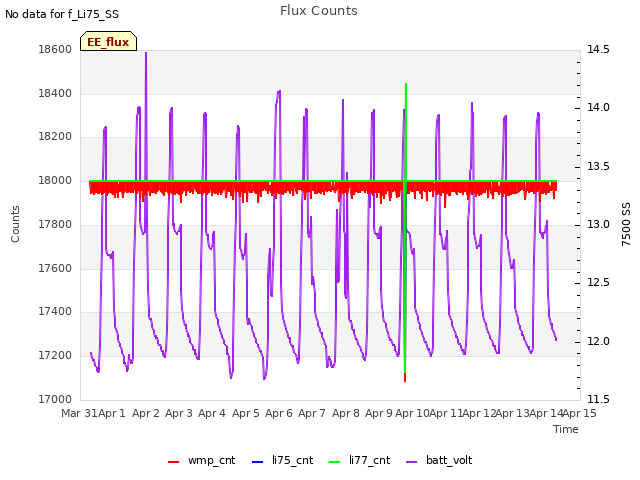Click the 17400 y-axis tick label

[x=55, y=311]
